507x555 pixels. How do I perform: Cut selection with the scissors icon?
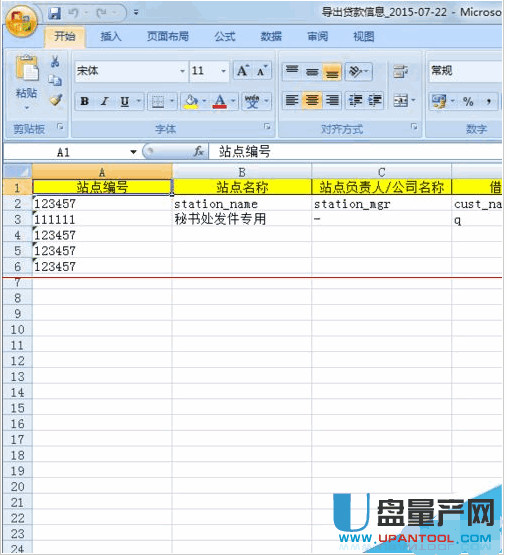click(x=55, y=61)
